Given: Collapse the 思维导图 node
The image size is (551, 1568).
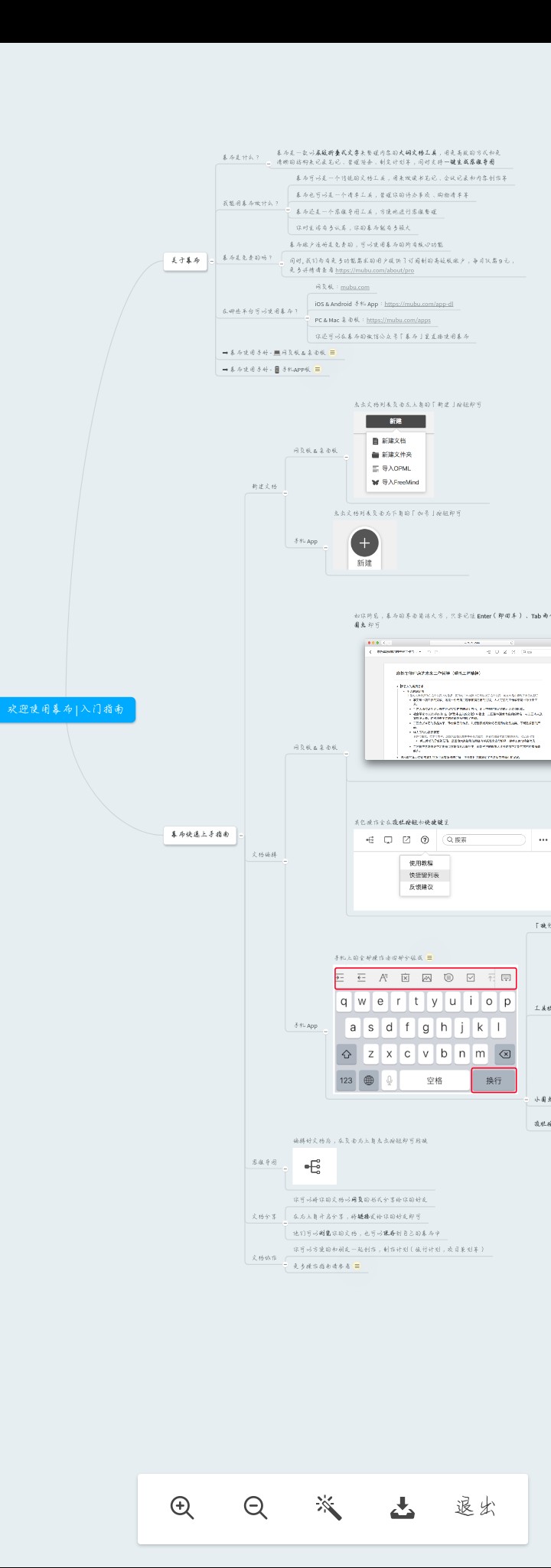Looking at the screenshot, I should point(285,1168).
